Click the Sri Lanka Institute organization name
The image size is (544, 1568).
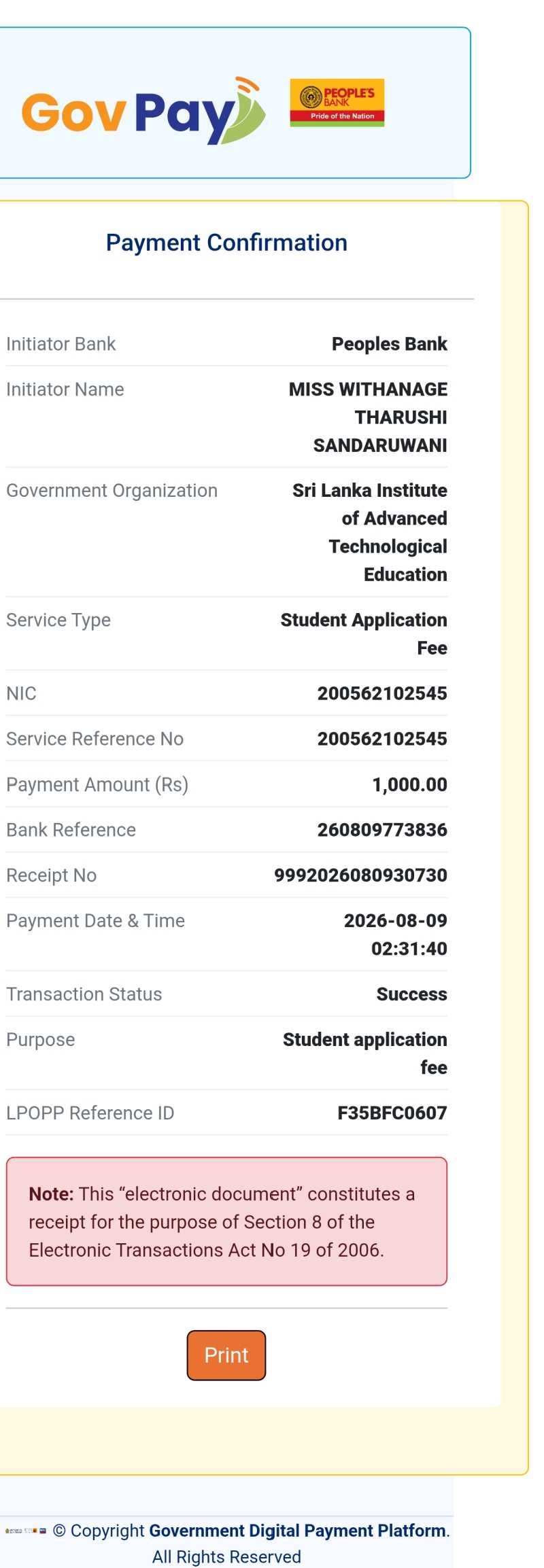(370, 532)
